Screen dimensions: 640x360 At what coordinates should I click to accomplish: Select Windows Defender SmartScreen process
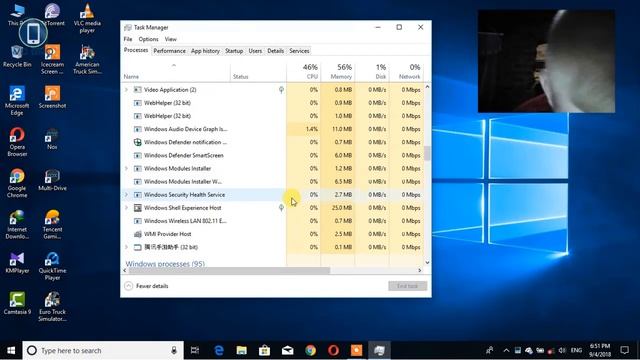(273, 156)
